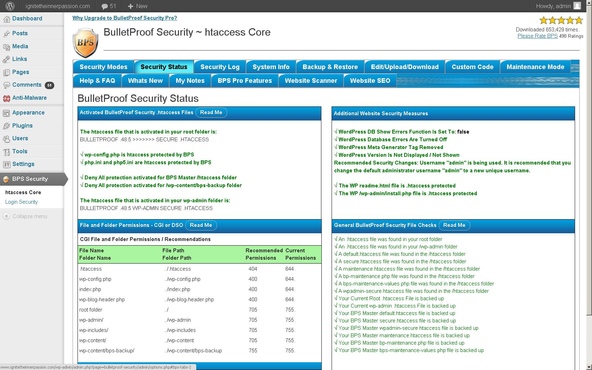The image size is (592, 370).
Task: Click the Collapse menu arrow icon
Action: pyautogui.click(x=6, y=216)
